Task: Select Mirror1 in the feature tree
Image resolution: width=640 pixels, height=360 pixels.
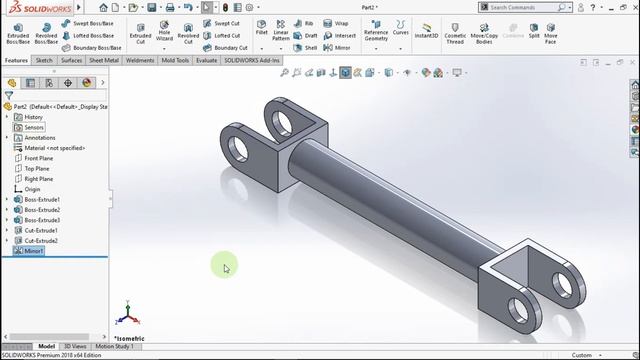Action: [x=29, y=251]
